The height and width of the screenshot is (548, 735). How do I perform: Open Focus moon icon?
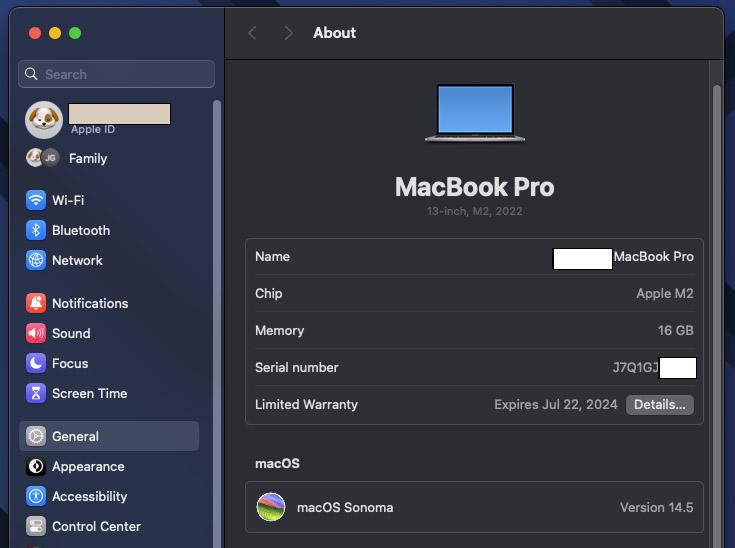[36, 363]
